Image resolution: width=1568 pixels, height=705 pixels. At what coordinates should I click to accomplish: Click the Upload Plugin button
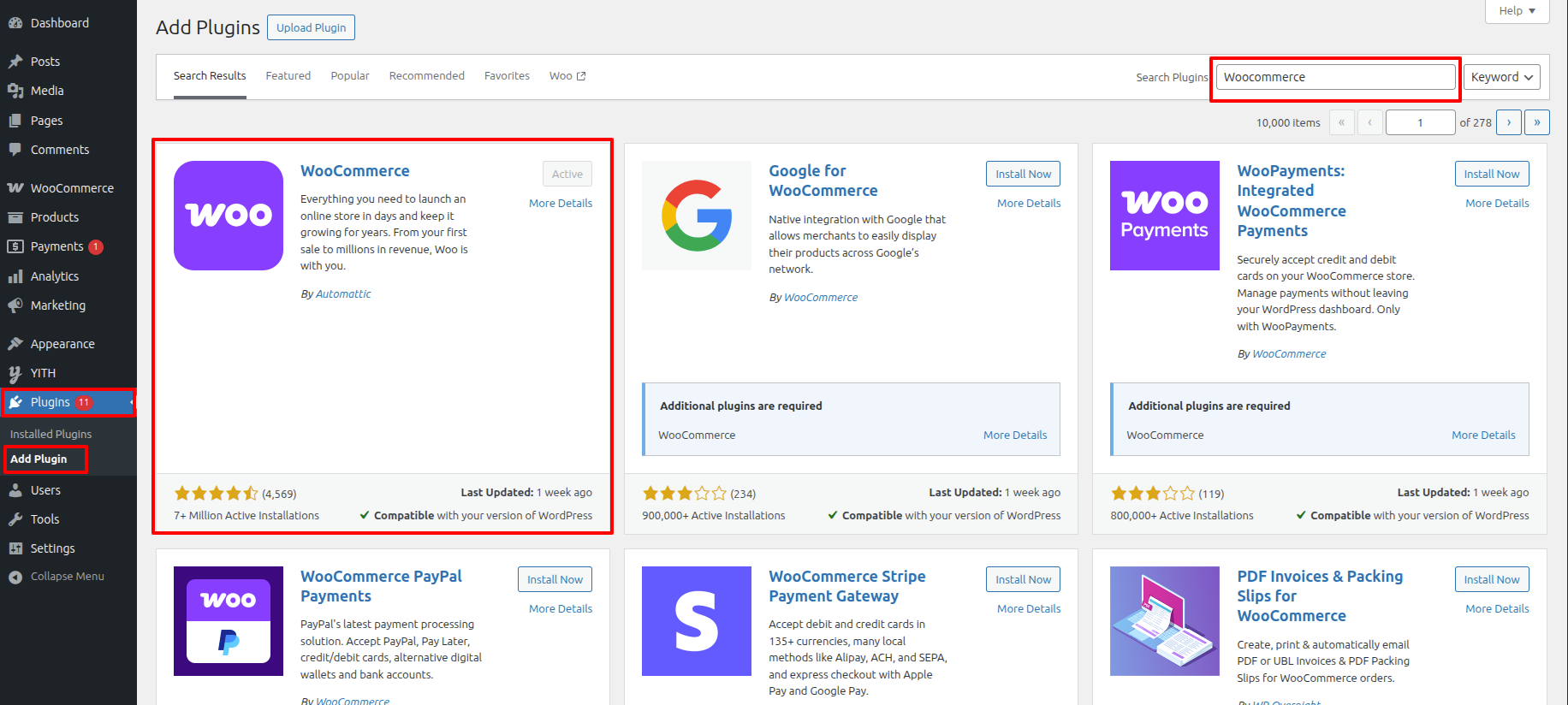[x=311, y=27]
